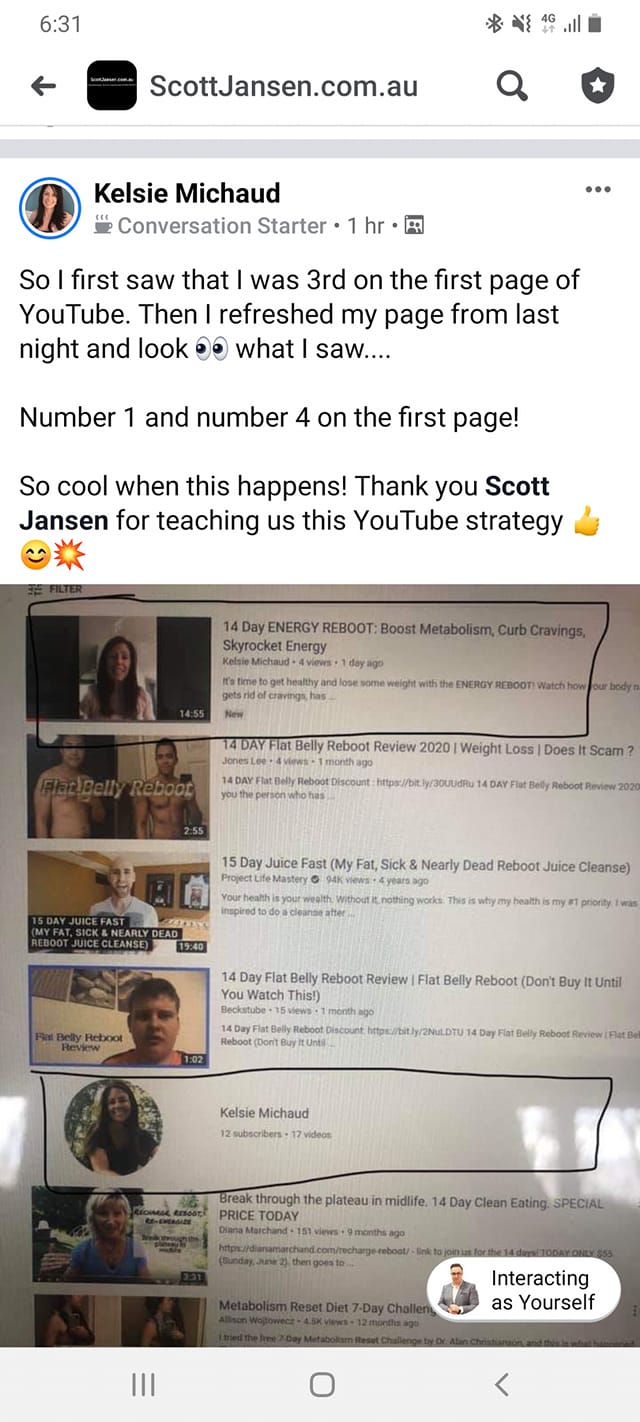The width and height of the screenshot is (640, 1422).
Task: Tap the group shield star badge icon
Action: (597, 87)
